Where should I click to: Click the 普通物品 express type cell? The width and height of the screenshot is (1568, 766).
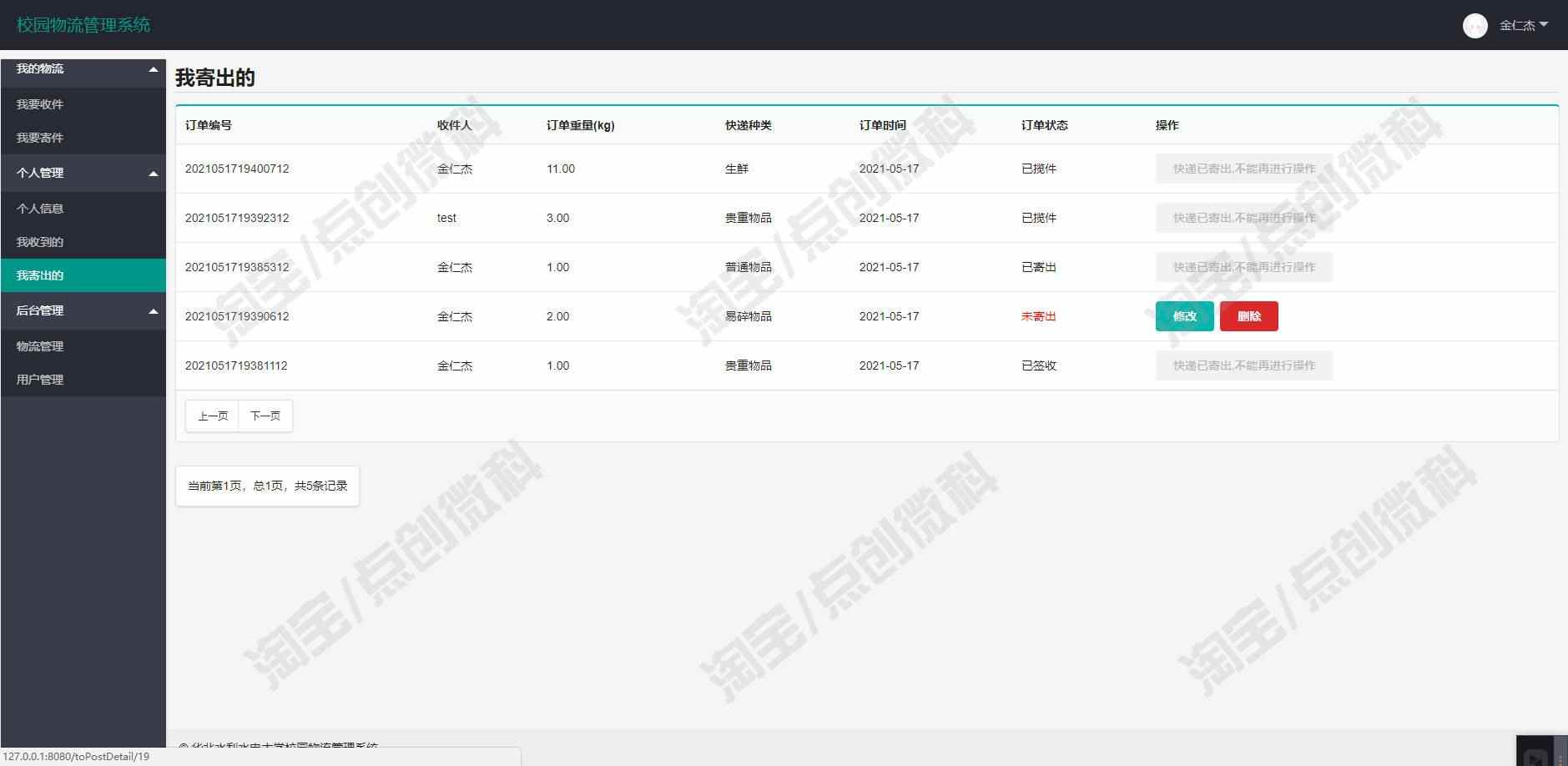click(749, 267)
